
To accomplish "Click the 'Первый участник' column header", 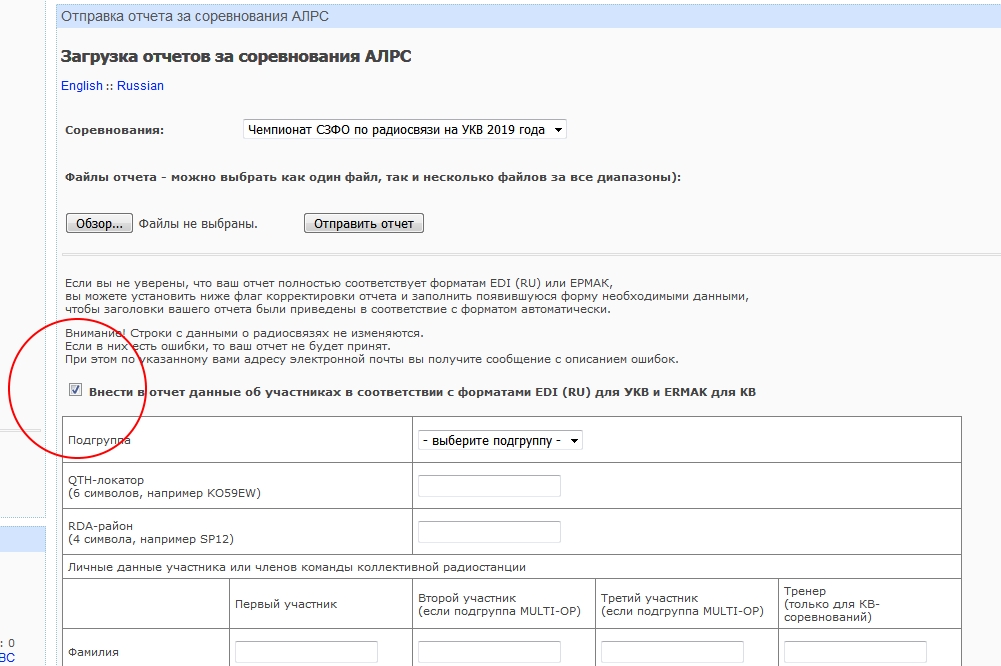I will pyautogui.click(x=286, y=604).
